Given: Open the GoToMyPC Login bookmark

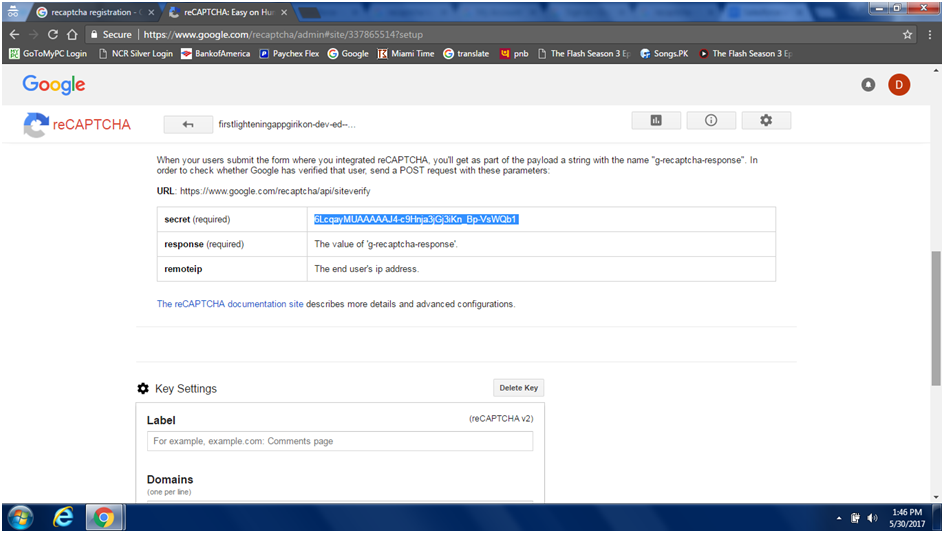Looking at the screenshot, I should (48, 54).
